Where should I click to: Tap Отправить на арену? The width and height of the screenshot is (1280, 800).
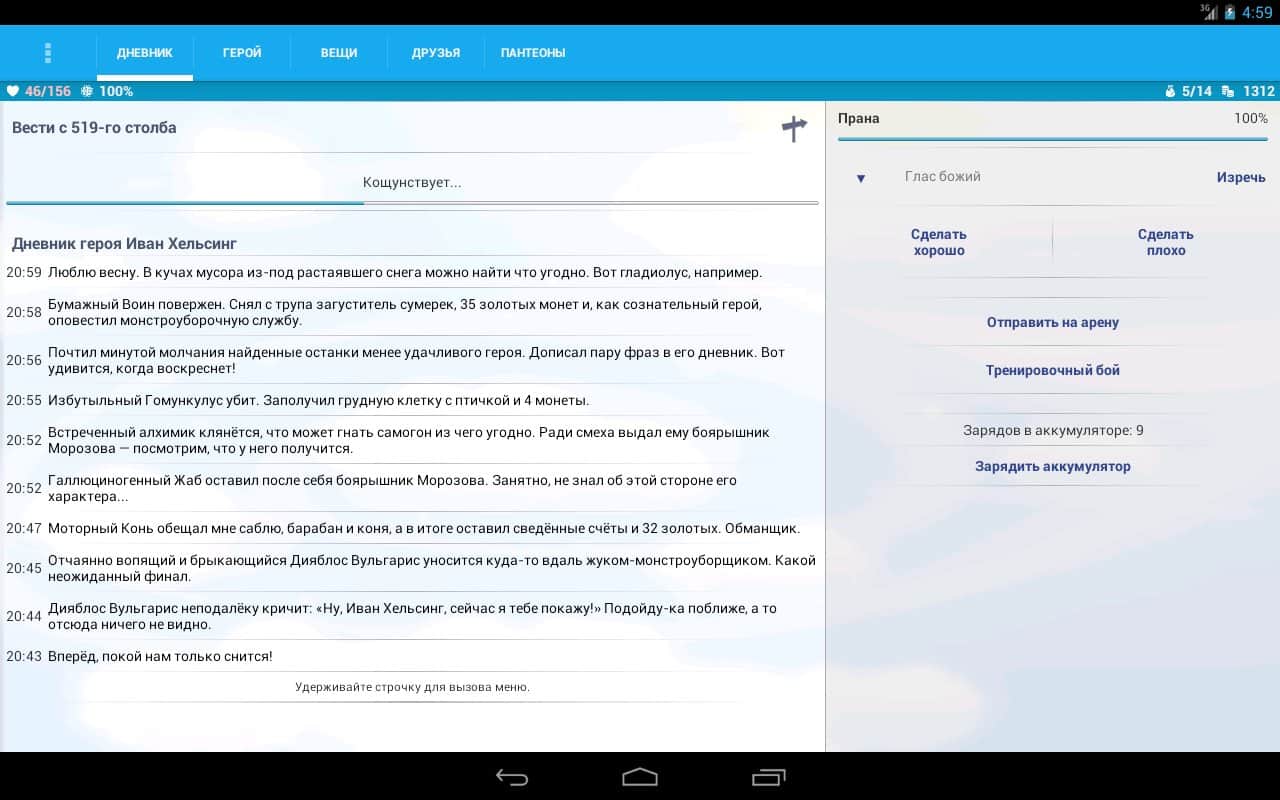(1053, 322)
